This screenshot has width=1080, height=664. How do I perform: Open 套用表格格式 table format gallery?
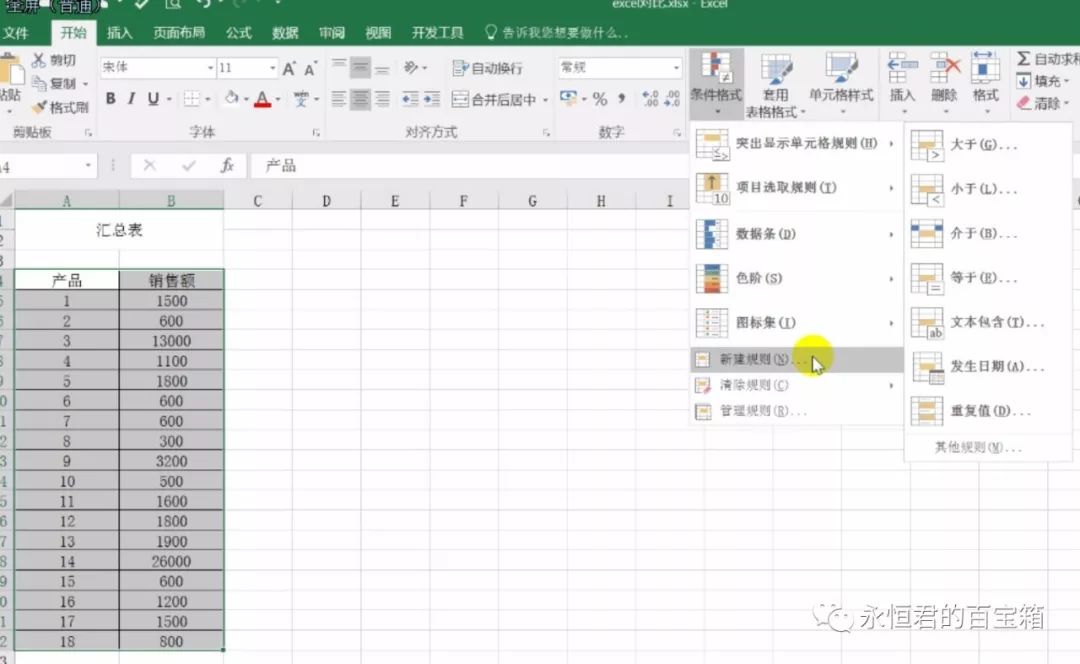(x=776, y=85)
